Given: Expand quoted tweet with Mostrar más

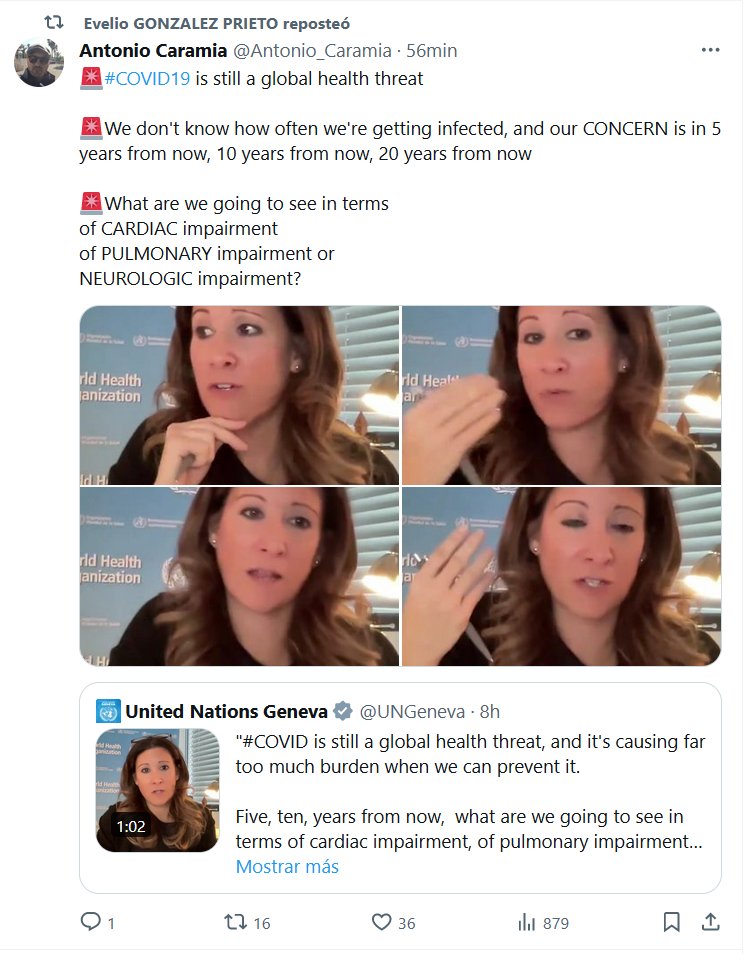Looking at the screenshot, I should point(287,866).
